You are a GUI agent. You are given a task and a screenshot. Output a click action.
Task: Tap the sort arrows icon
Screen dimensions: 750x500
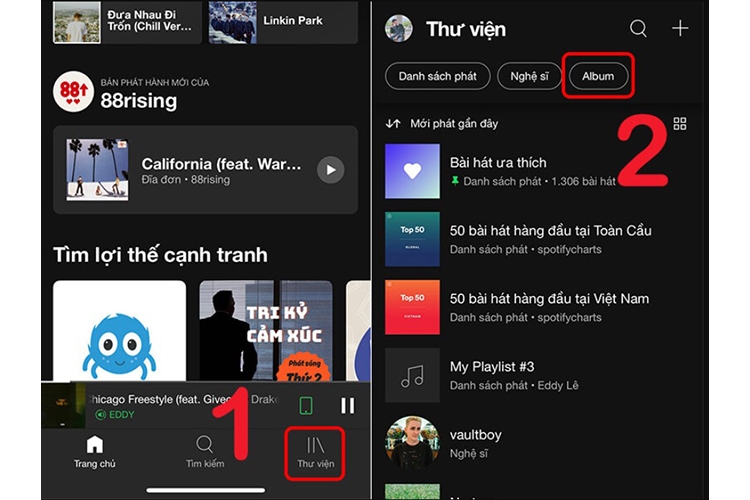(x=393, y=124)
